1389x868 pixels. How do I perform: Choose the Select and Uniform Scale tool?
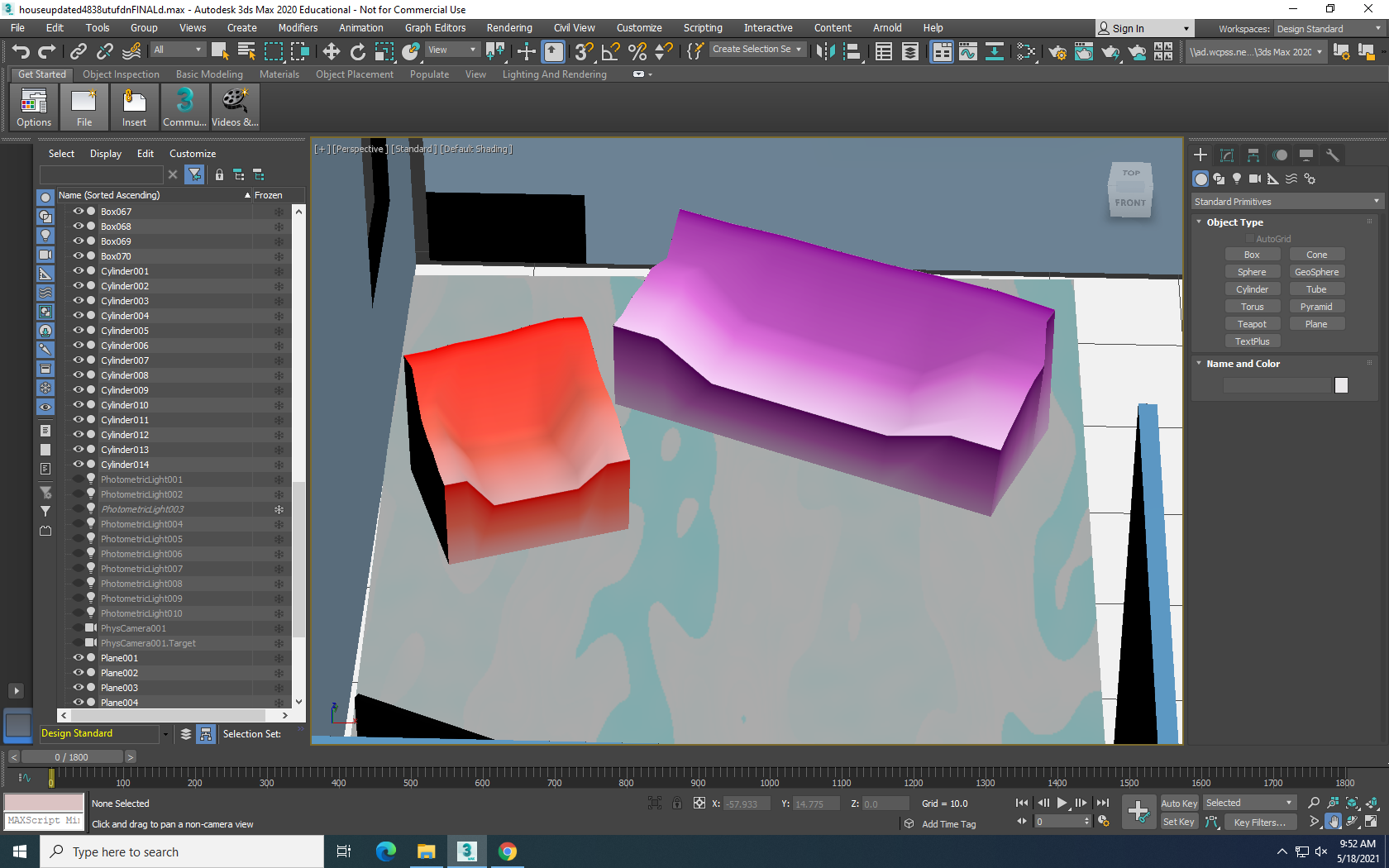click(384, 51)
